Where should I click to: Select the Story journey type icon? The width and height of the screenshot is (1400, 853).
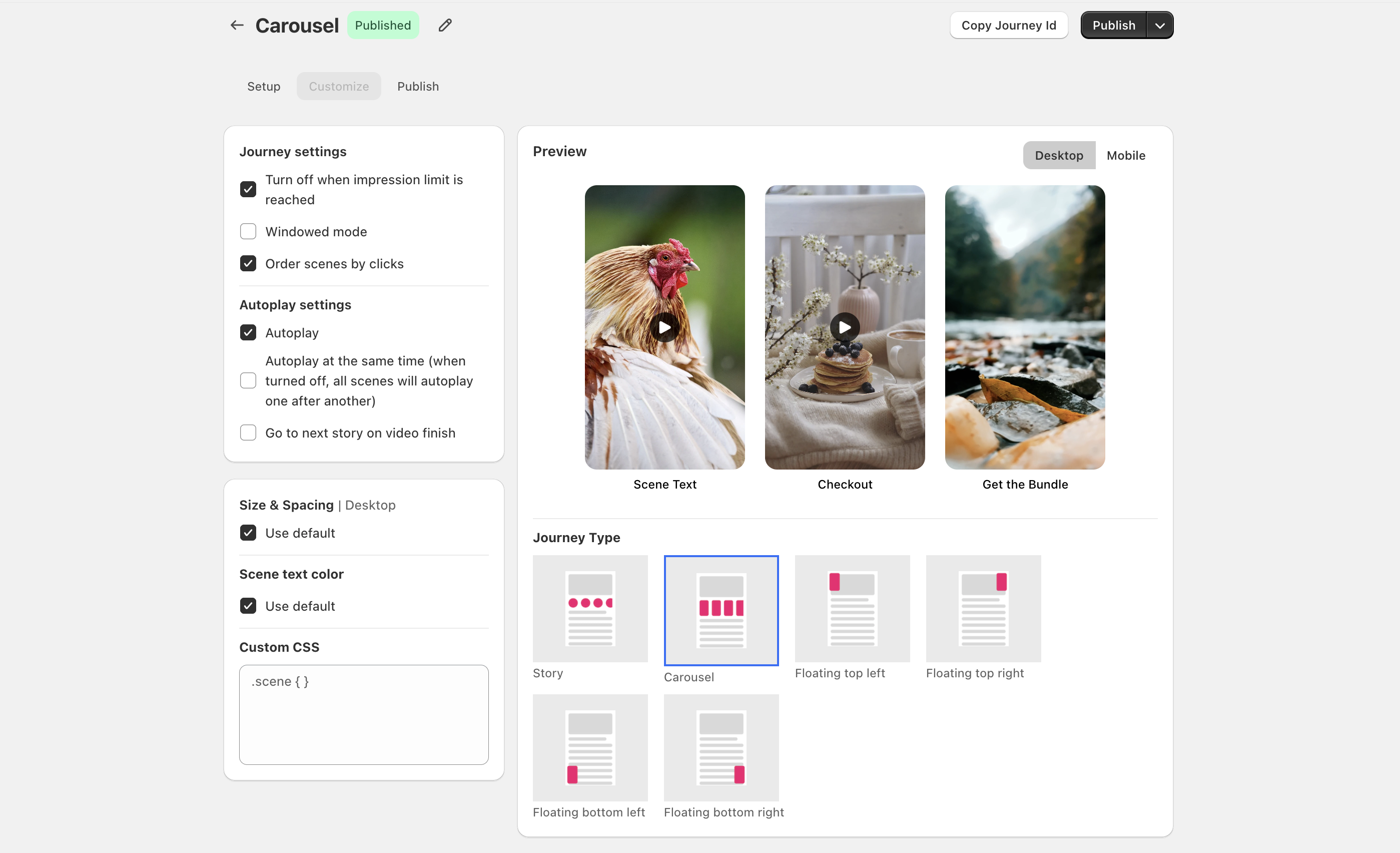[x=590, y=608]
